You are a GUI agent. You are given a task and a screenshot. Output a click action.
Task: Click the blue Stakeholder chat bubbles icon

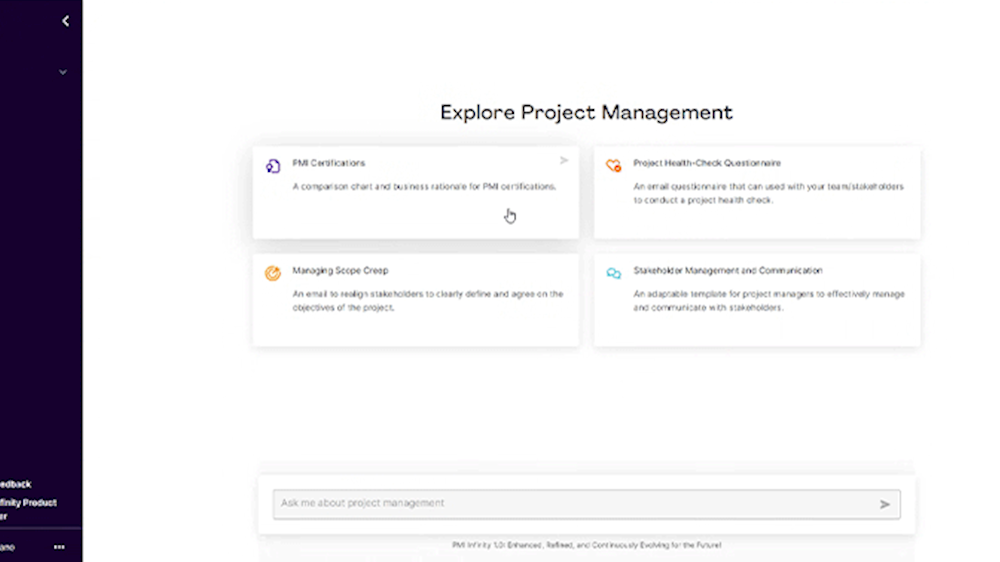(614, 273)
